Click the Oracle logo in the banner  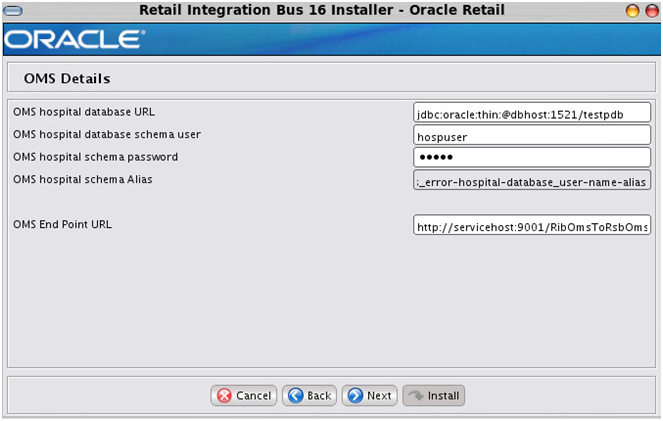[x=75, y=39]
